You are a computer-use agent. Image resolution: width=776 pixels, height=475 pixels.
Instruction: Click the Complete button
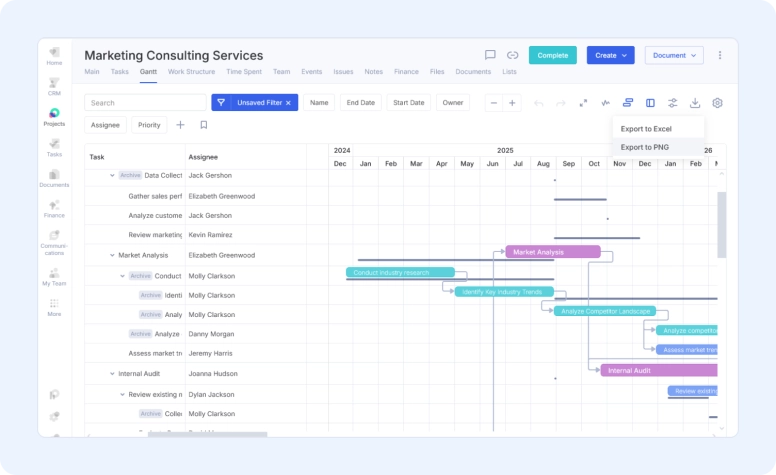553,55
